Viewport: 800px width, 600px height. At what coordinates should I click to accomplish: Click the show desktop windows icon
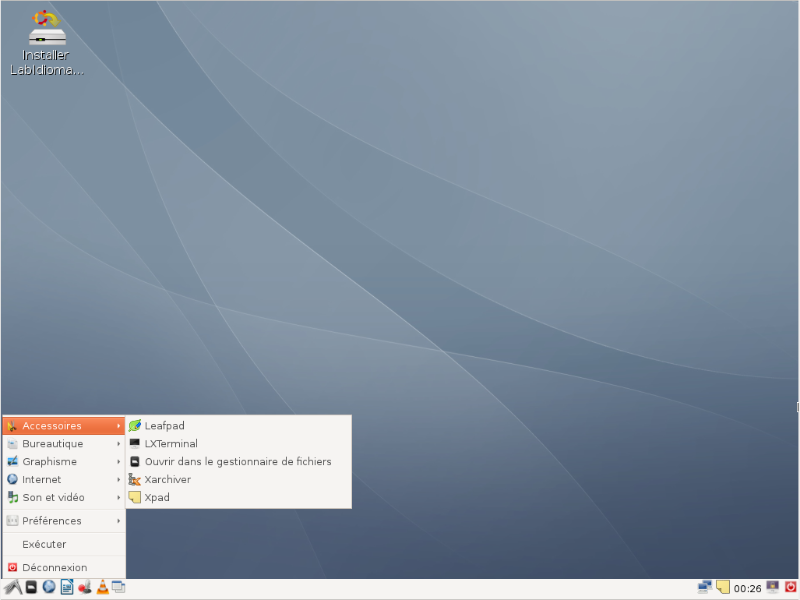[118, 588]
